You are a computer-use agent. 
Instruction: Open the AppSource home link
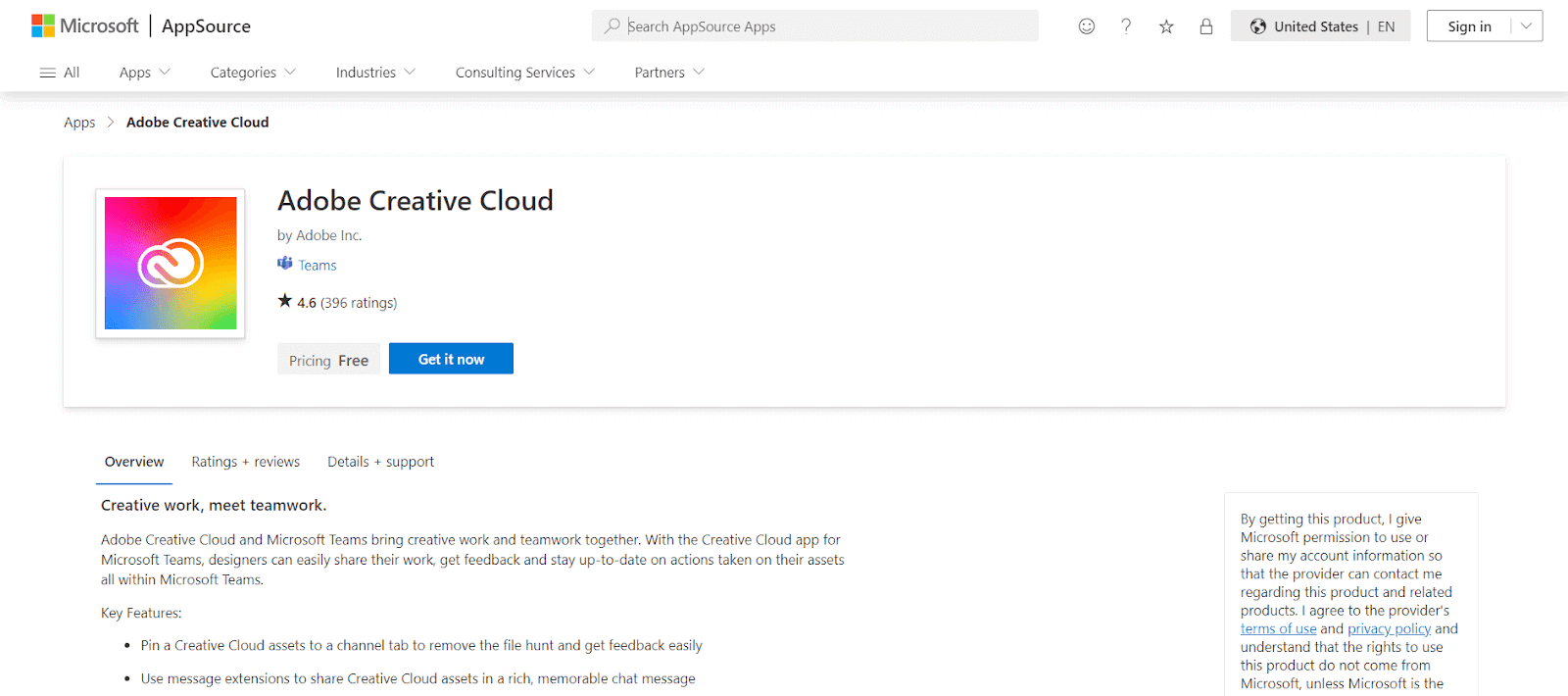(206, 26)
